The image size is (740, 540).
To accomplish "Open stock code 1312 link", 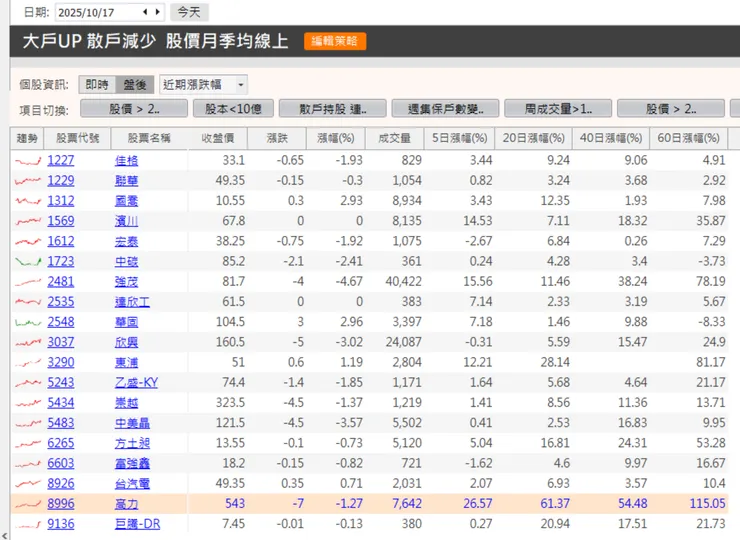I will (61, 201).
